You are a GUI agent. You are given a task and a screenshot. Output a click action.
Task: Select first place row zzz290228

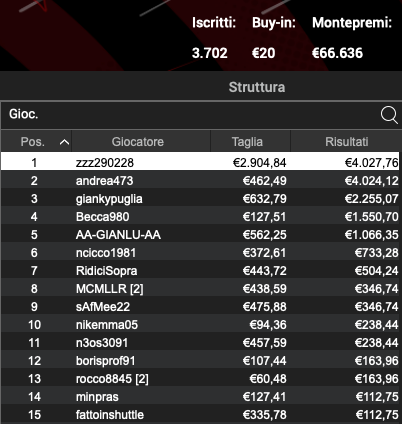coord(200,162)
